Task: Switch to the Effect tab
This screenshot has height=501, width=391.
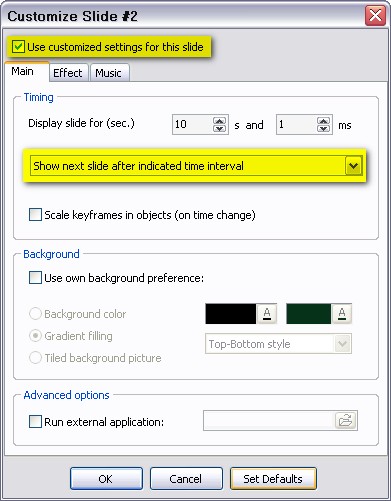Action: 68,73
